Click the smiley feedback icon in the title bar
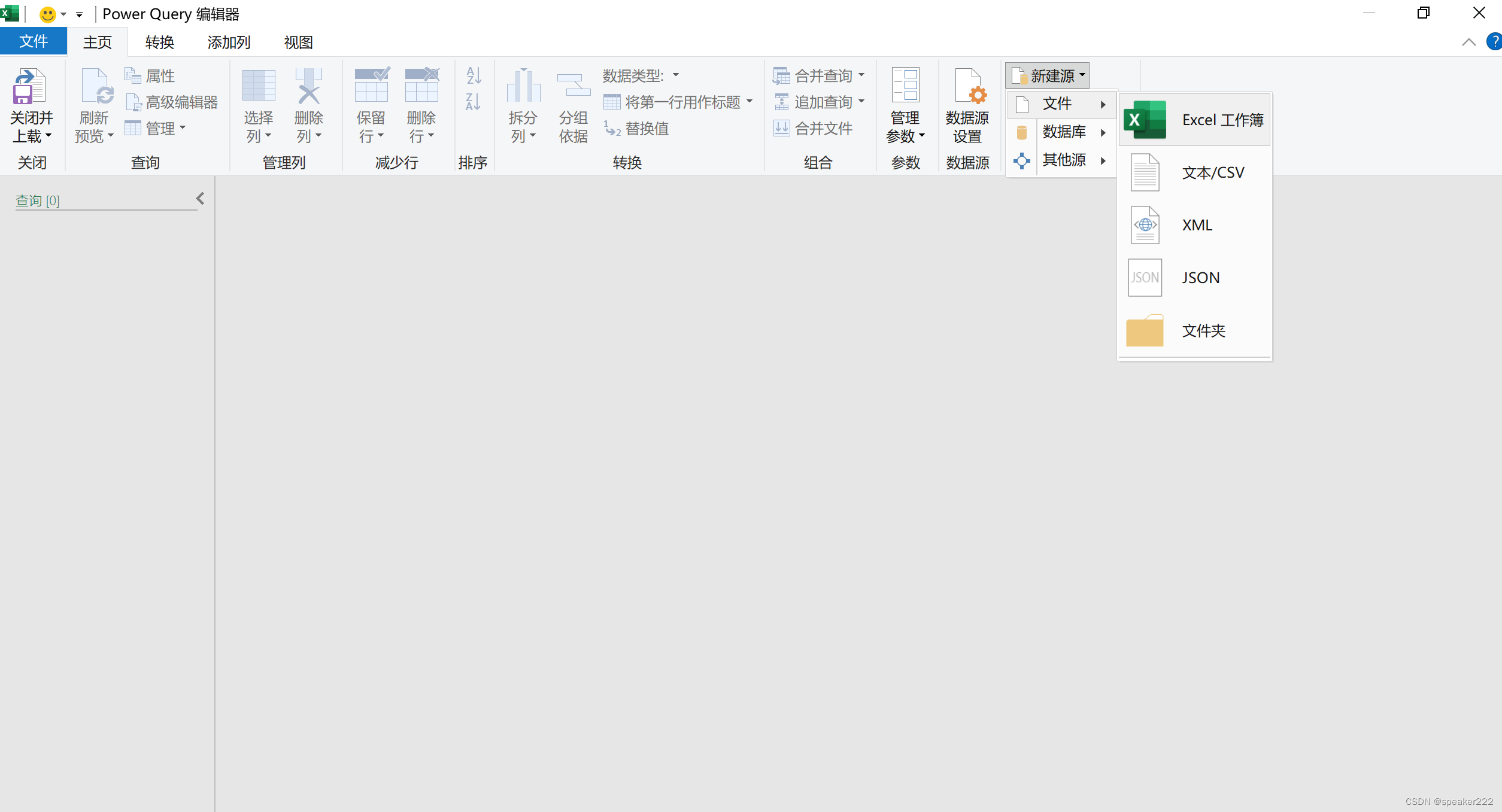The width and height of the screenshot is (1502, 812). [x=47, y=14]
